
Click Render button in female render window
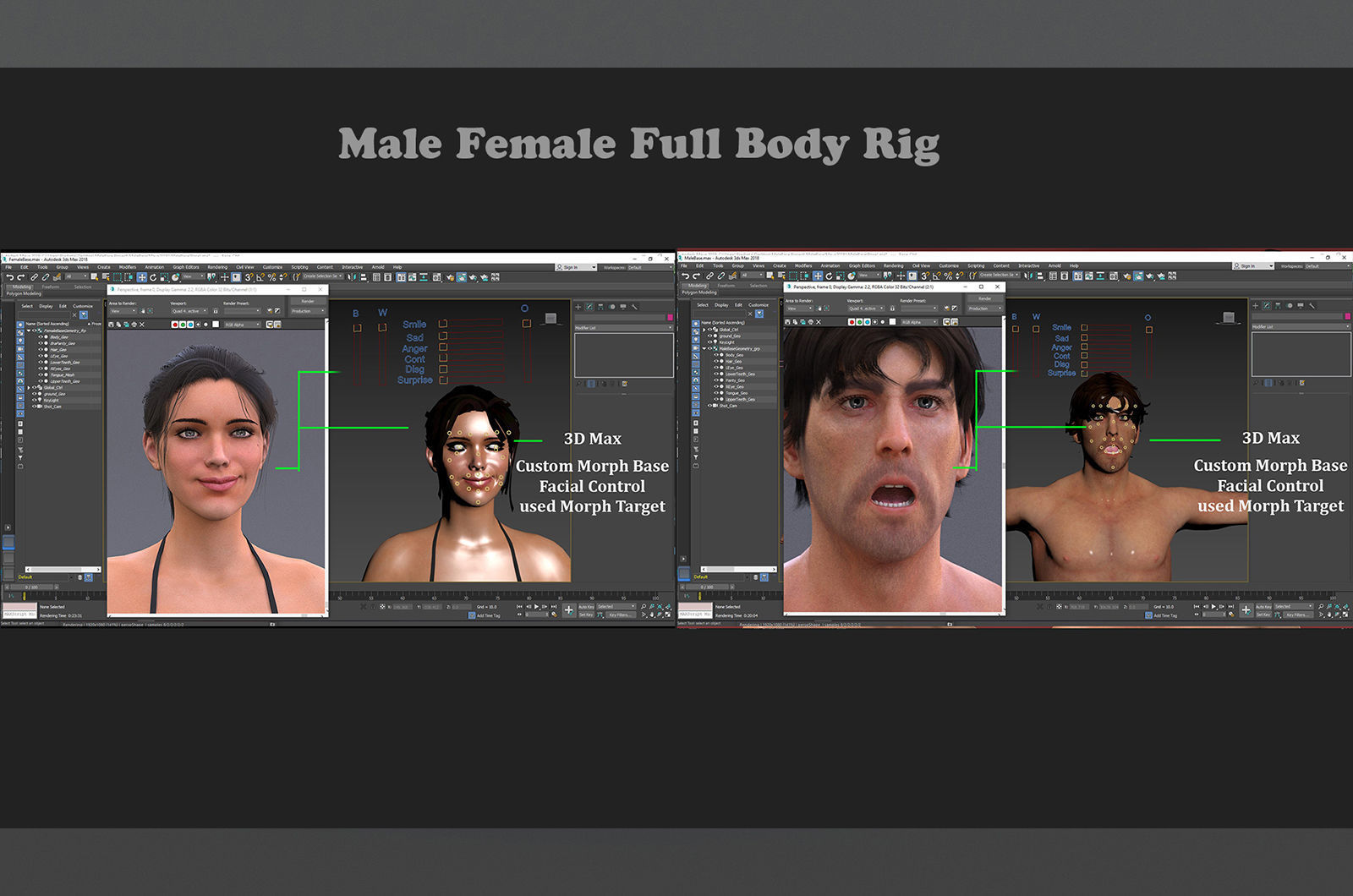308,301
